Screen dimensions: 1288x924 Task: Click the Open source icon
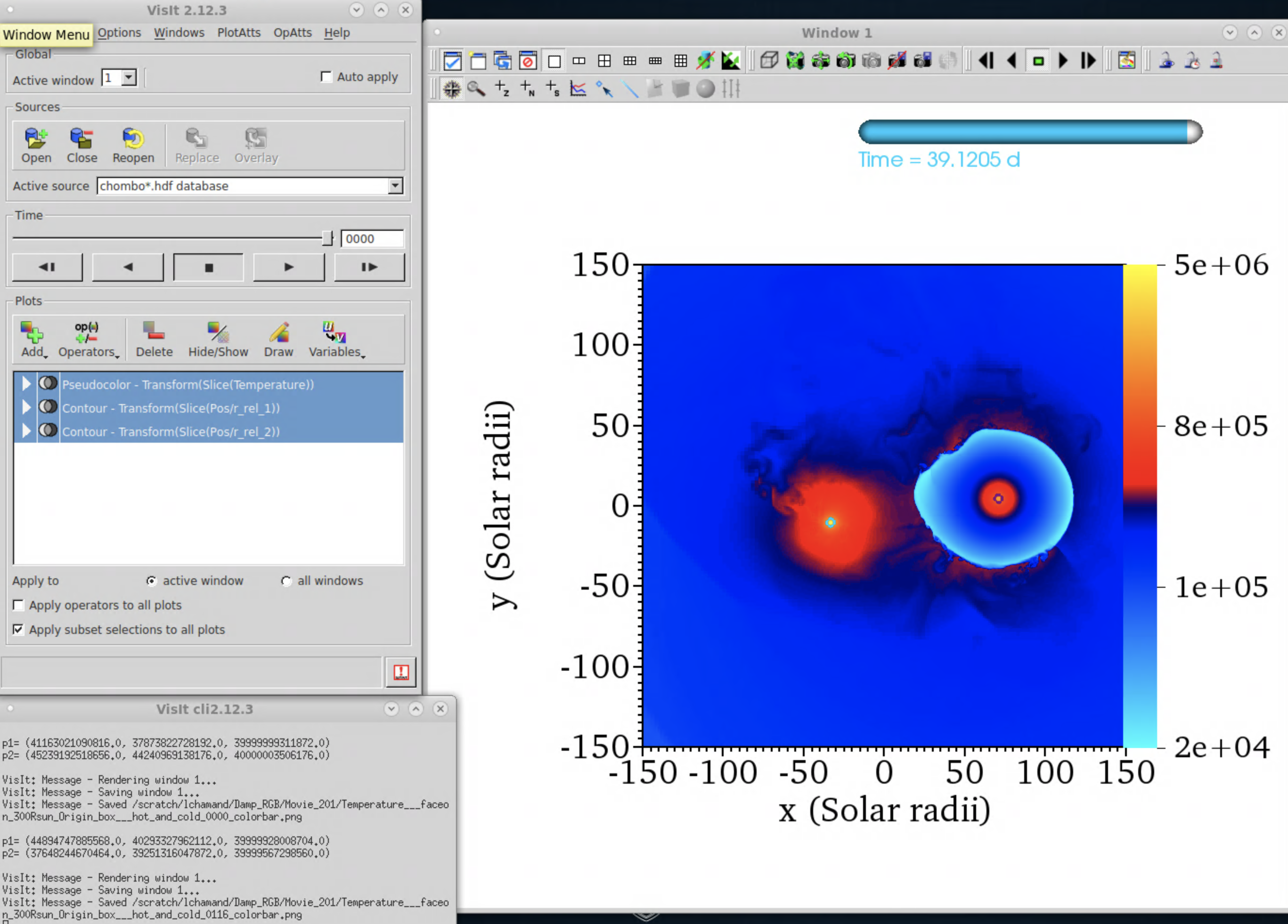[x=36, y=146]
